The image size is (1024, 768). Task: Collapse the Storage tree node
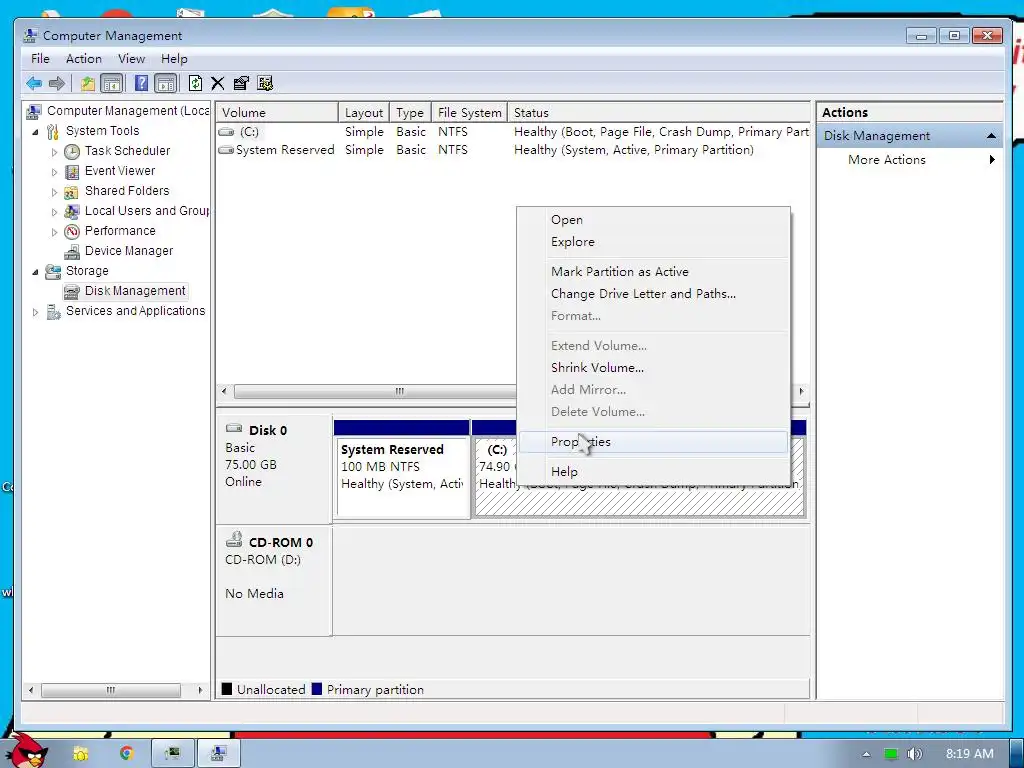(35, 272)
